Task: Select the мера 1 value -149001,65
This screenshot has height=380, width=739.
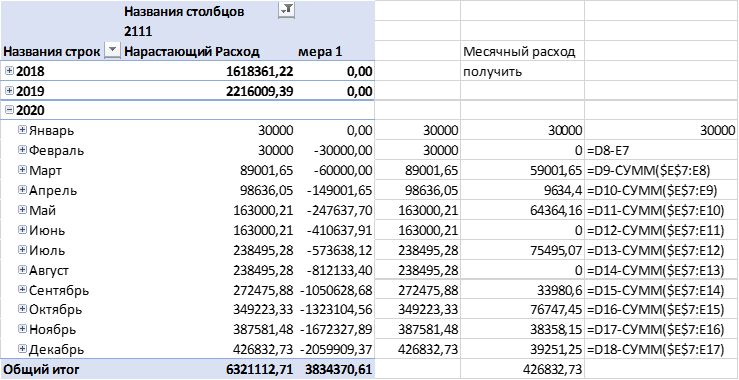Action: (339, 191)
